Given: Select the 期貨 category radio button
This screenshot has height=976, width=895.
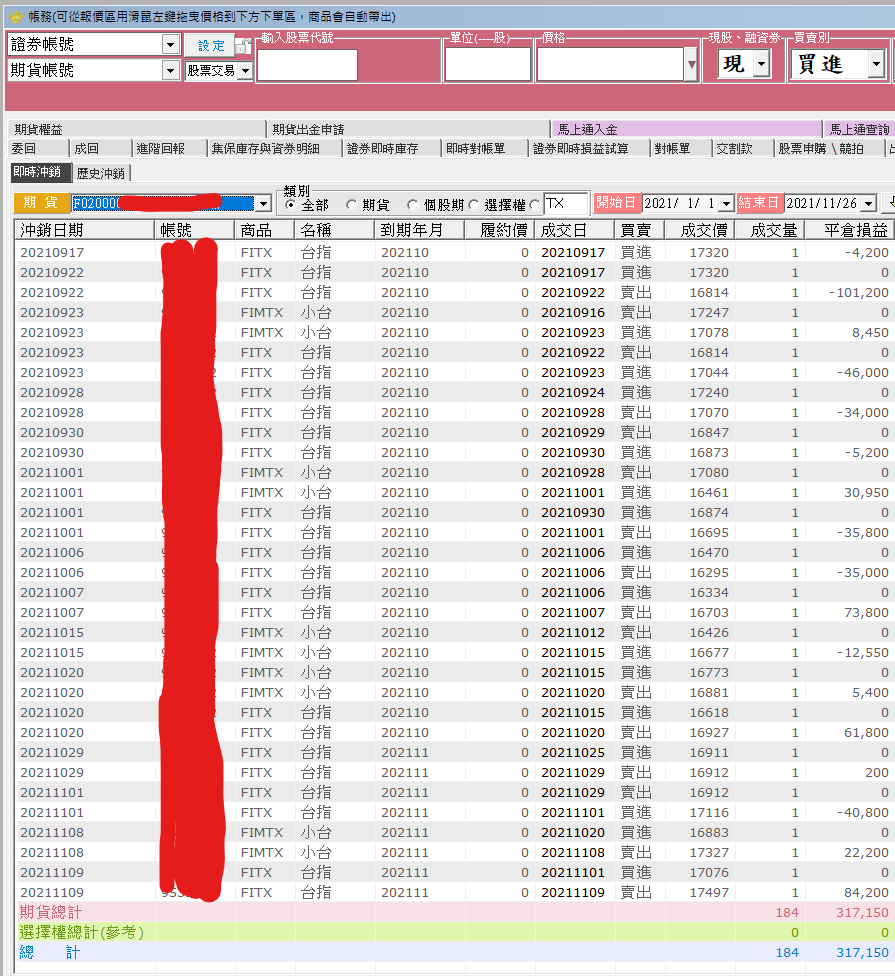Looking at the screenshot, I should pos(352,205).
